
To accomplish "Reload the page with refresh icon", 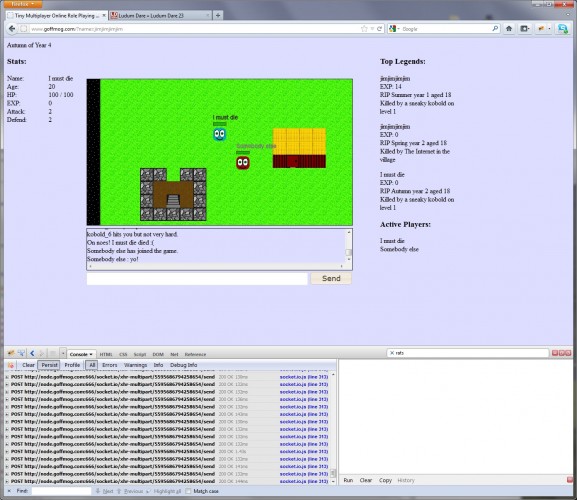I will [379, 29].
